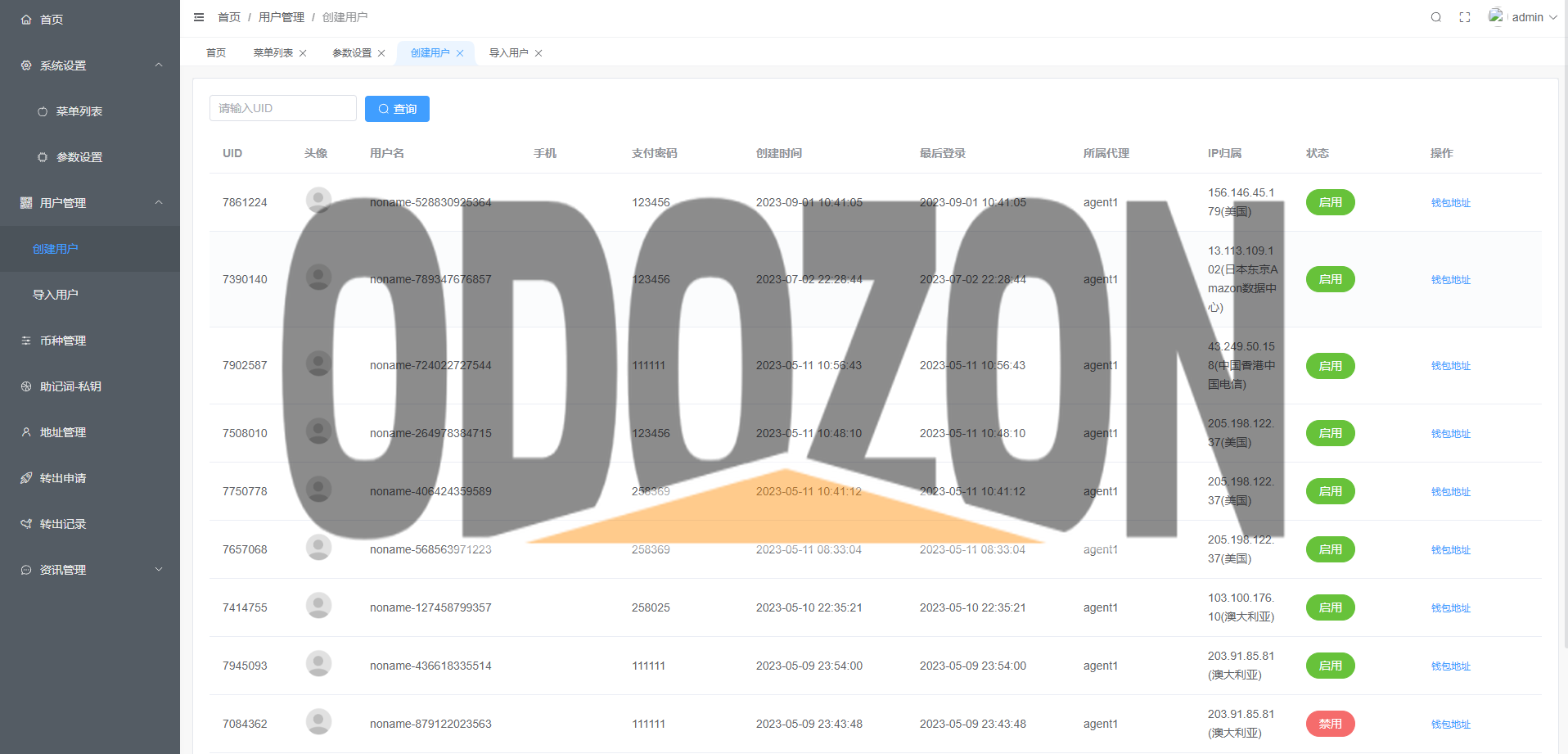Switch to the 参数设置 tab
This screenshot has width=1568, height=754.
click(352, 53)
